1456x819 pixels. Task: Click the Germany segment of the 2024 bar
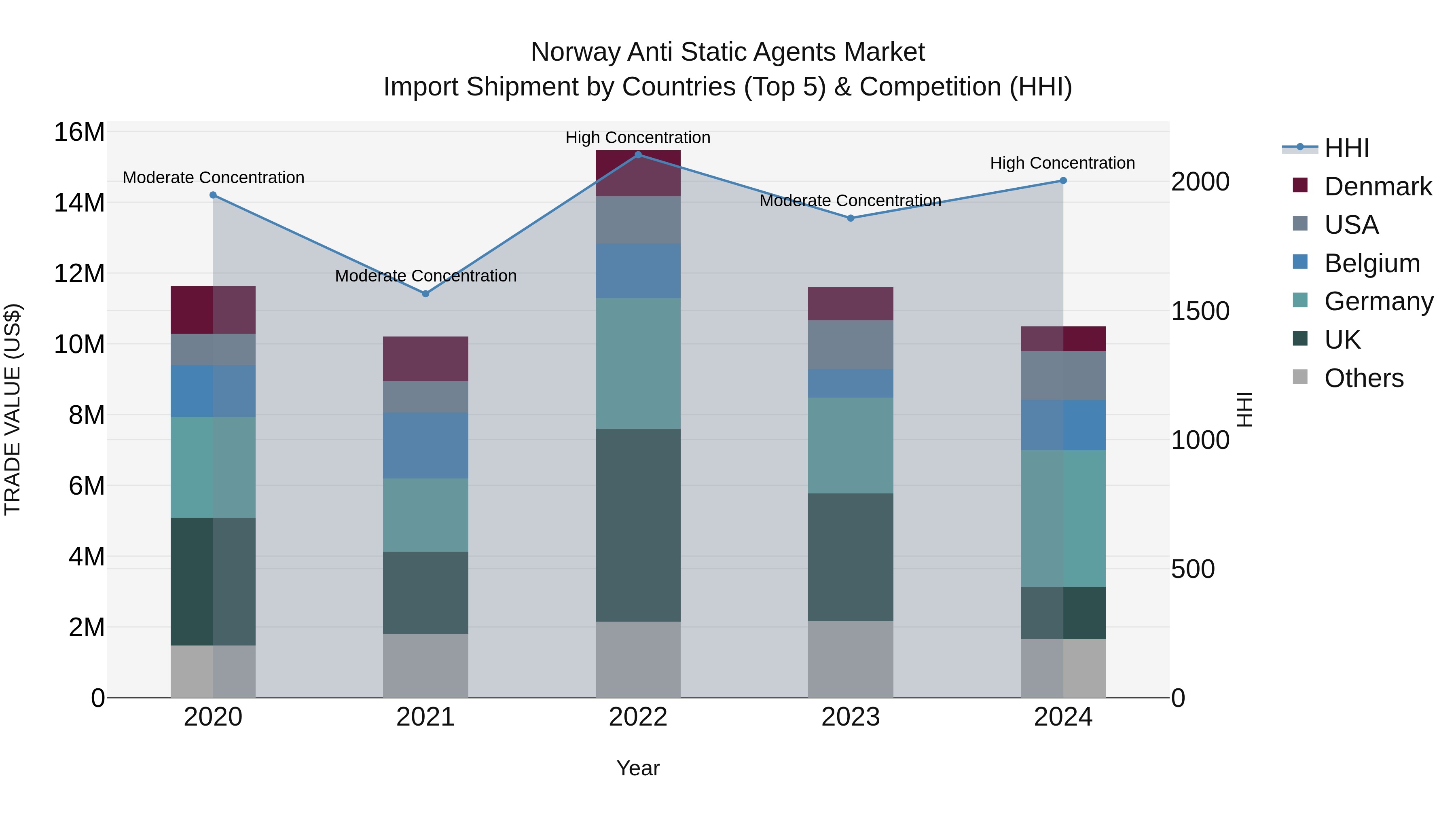pyautogui.click(x=1063, y=518)
